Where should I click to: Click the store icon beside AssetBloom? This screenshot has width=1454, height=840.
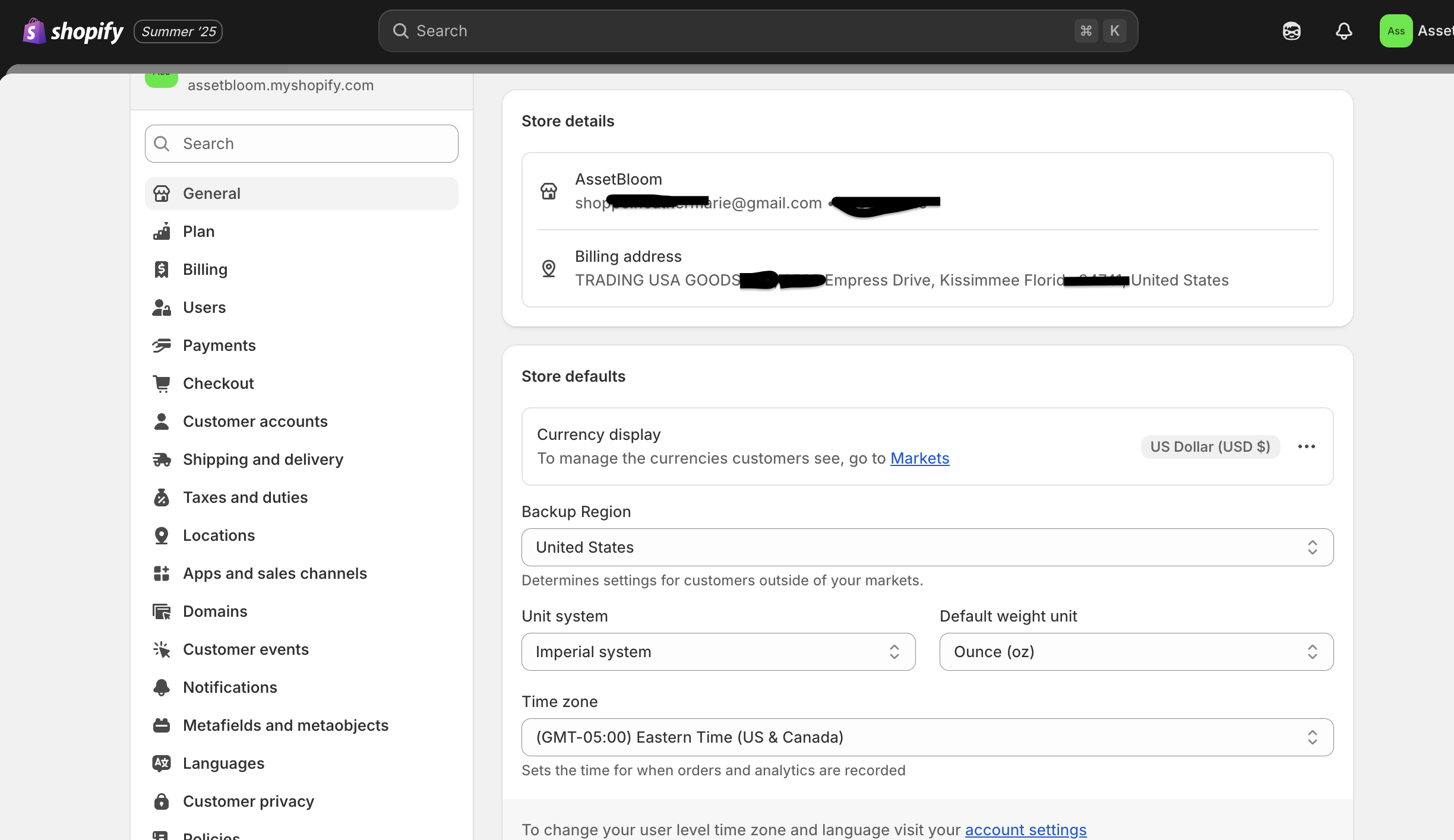pos(549,191)
